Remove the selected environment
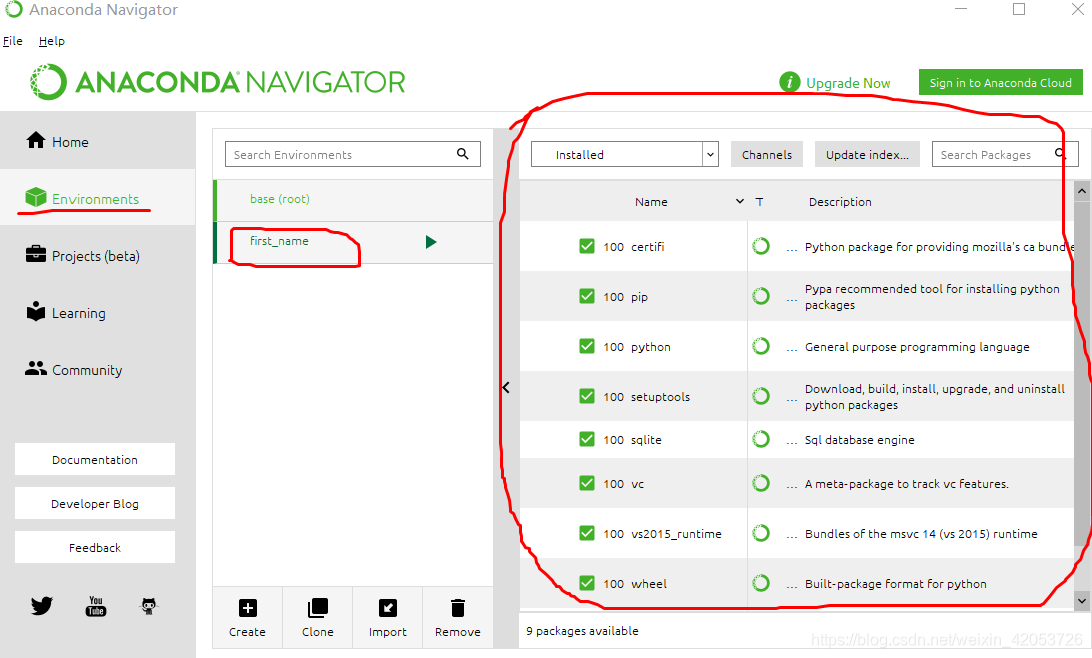Screen dimensions: 1092x658 click(x=458, y=617)
